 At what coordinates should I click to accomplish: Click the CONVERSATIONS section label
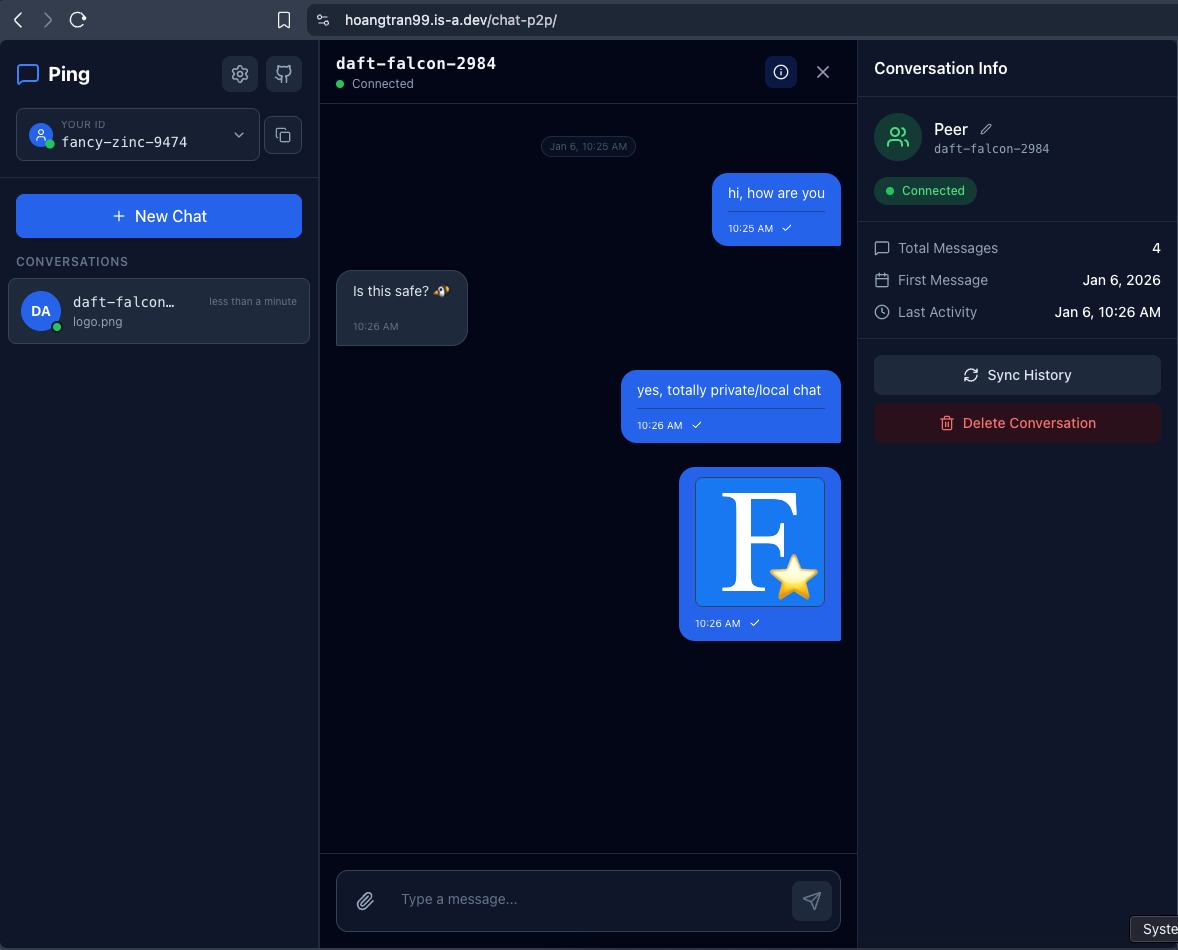[72, 261]
